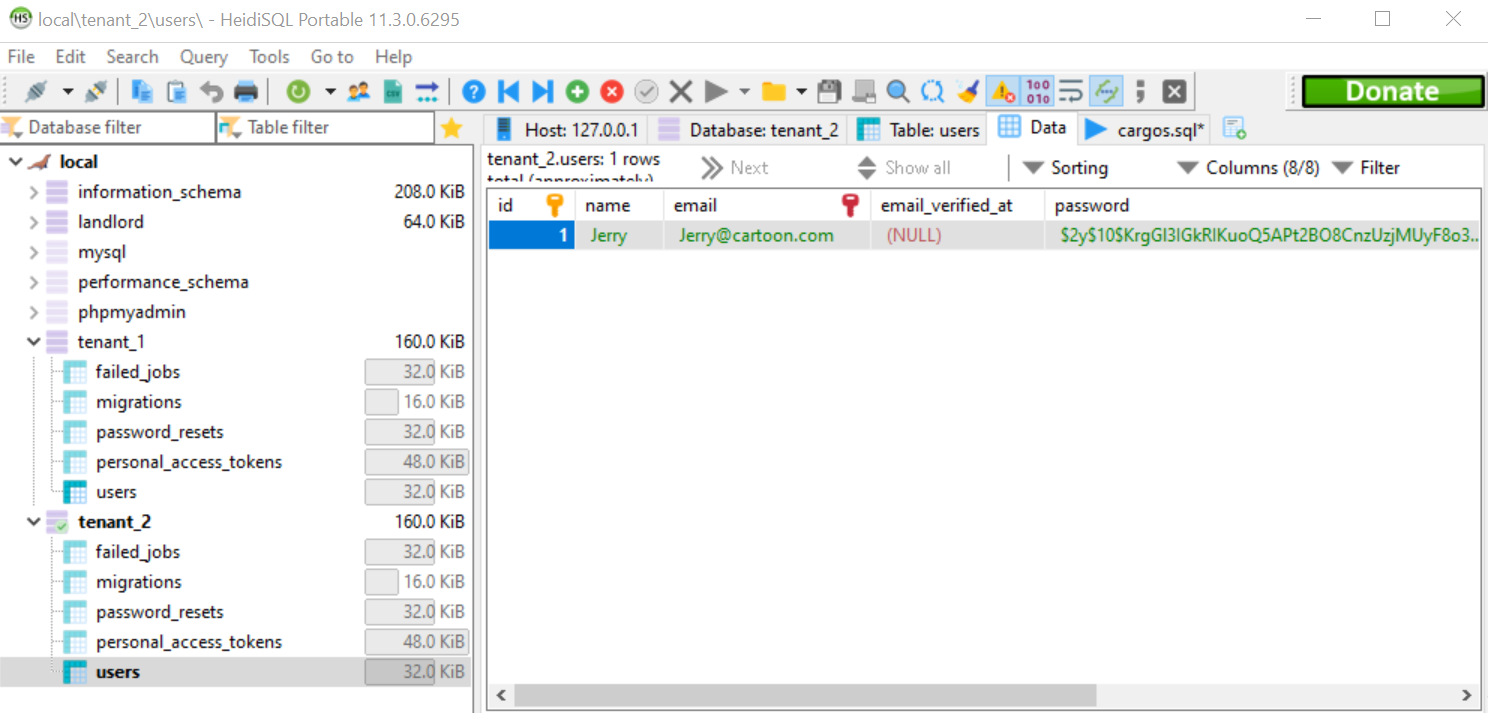Expand the landlord database node
Screen dimensions: 1488x713
pyautogui.click(x=34, y=222)
